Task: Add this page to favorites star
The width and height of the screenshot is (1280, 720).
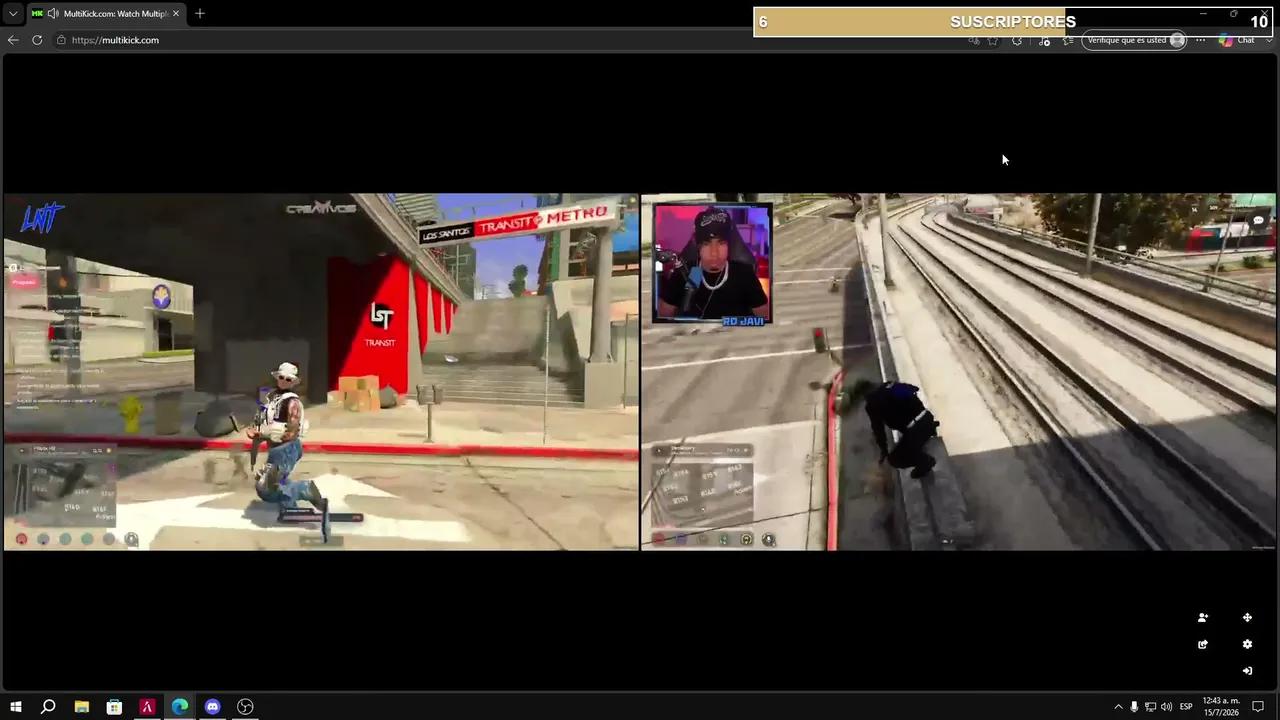Action: point(993,40)
